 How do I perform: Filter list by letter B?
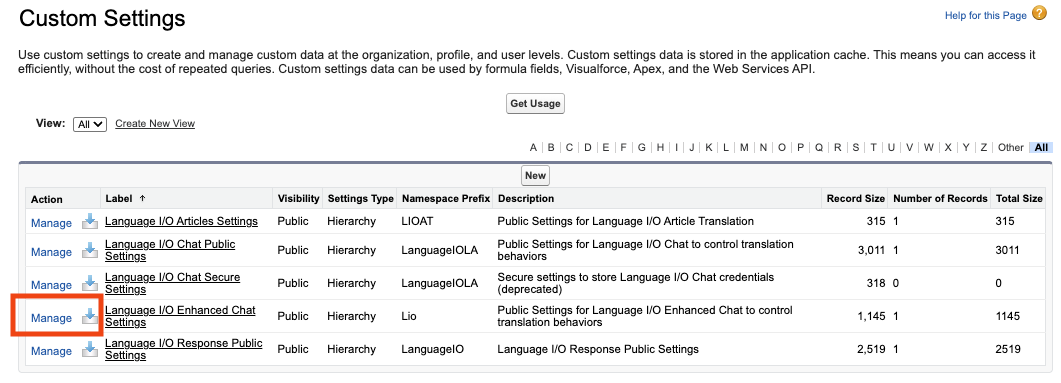(x=551, y=148)
